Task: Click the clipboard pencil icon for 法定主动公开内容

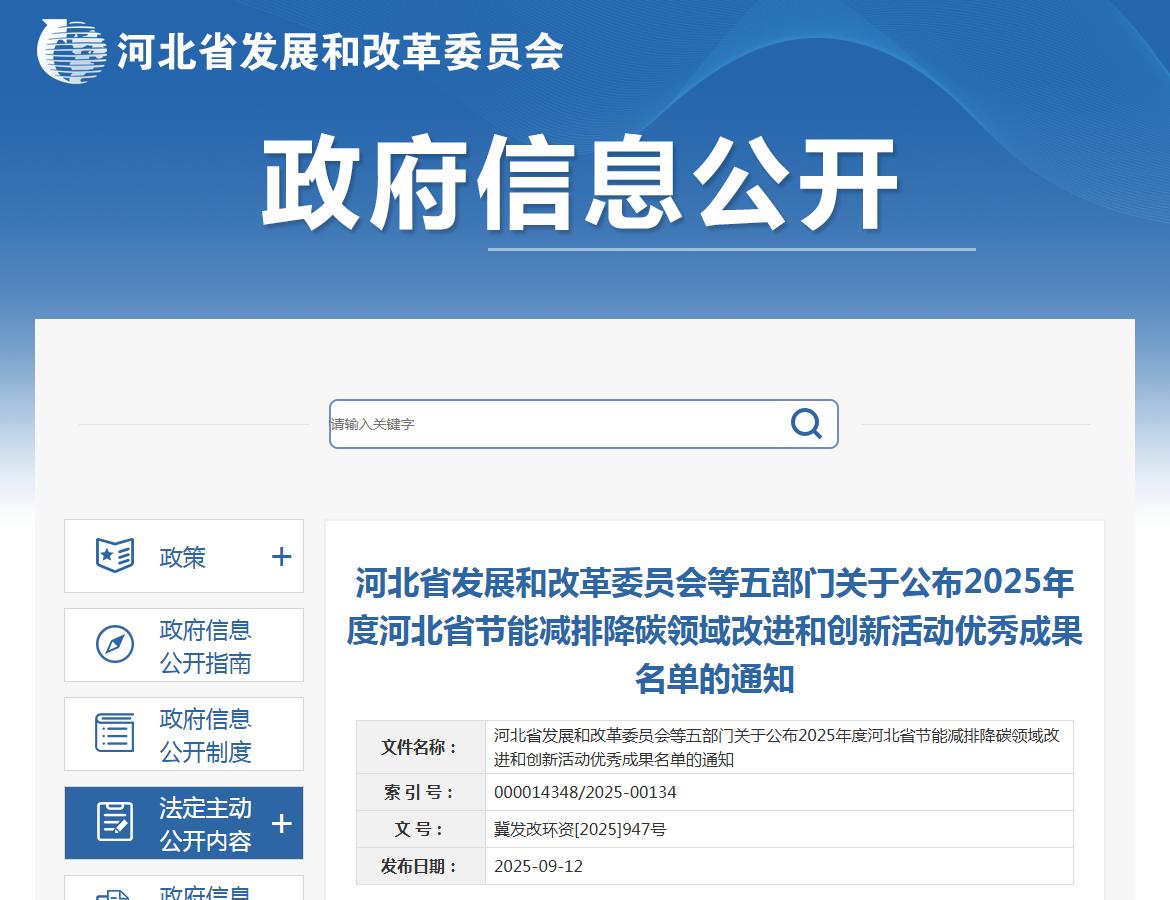Action: point(115,822)
